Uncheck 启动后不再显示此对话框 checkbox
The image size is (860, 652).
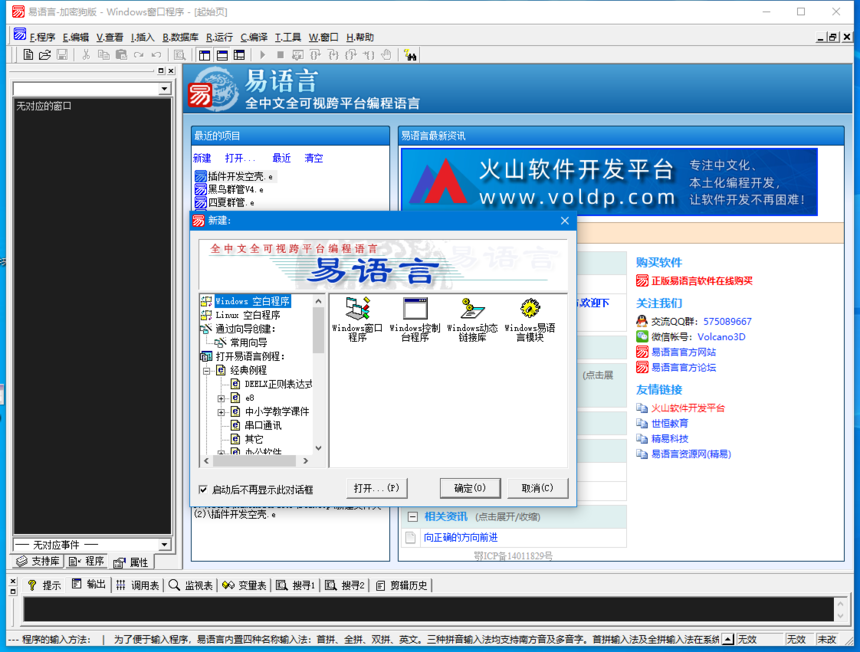pyautogui.click(x=203, y=489)
